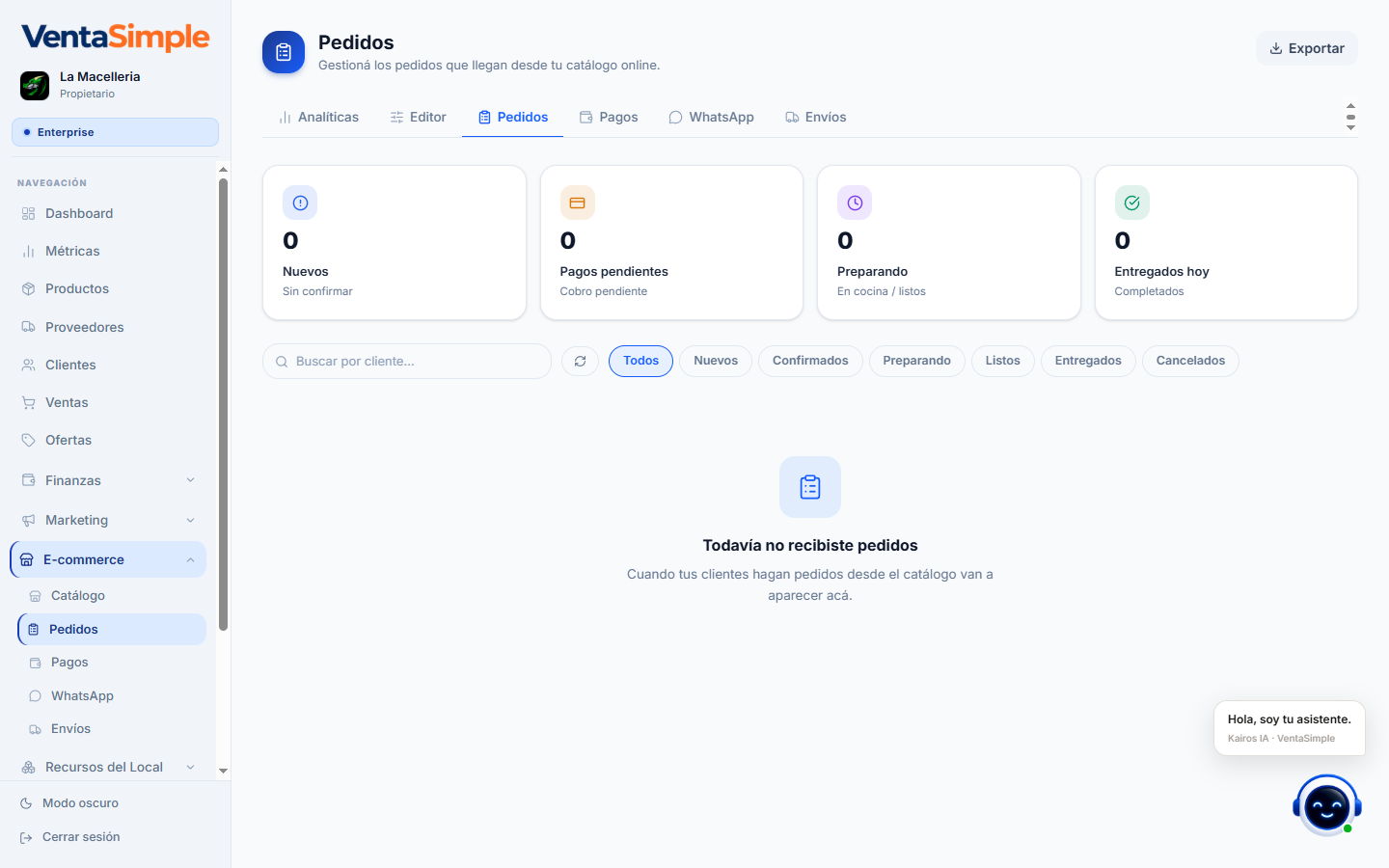Click the Pagos pendientes card icon

coord(578,203)
